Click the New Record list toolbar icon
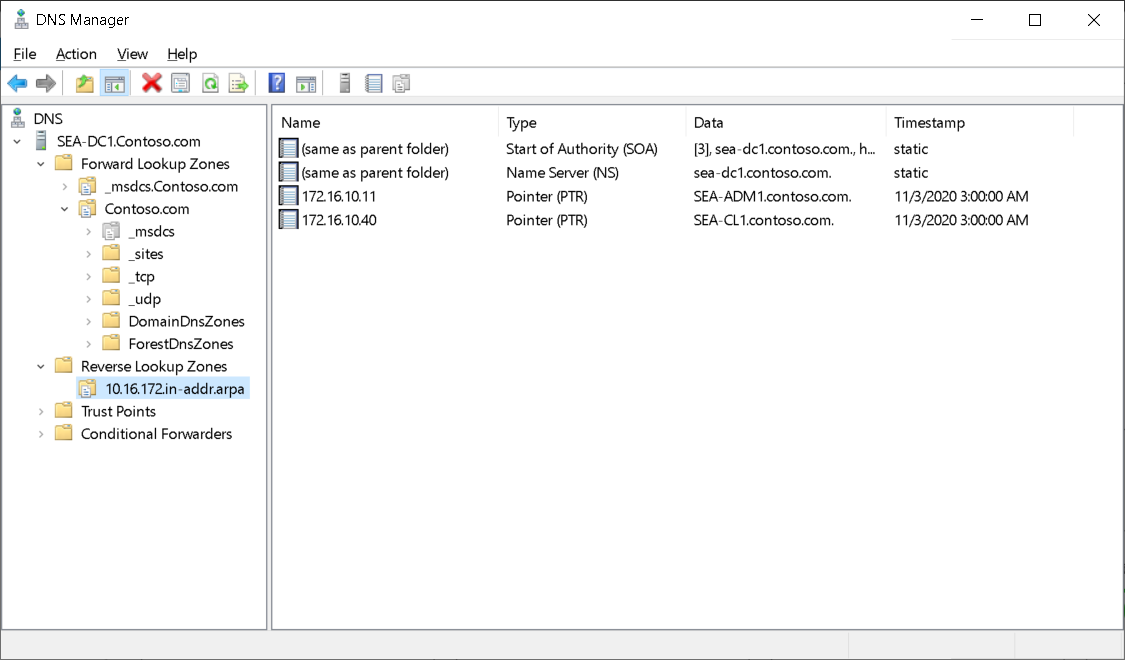1125x660 pixels. [x=373, y=84]
